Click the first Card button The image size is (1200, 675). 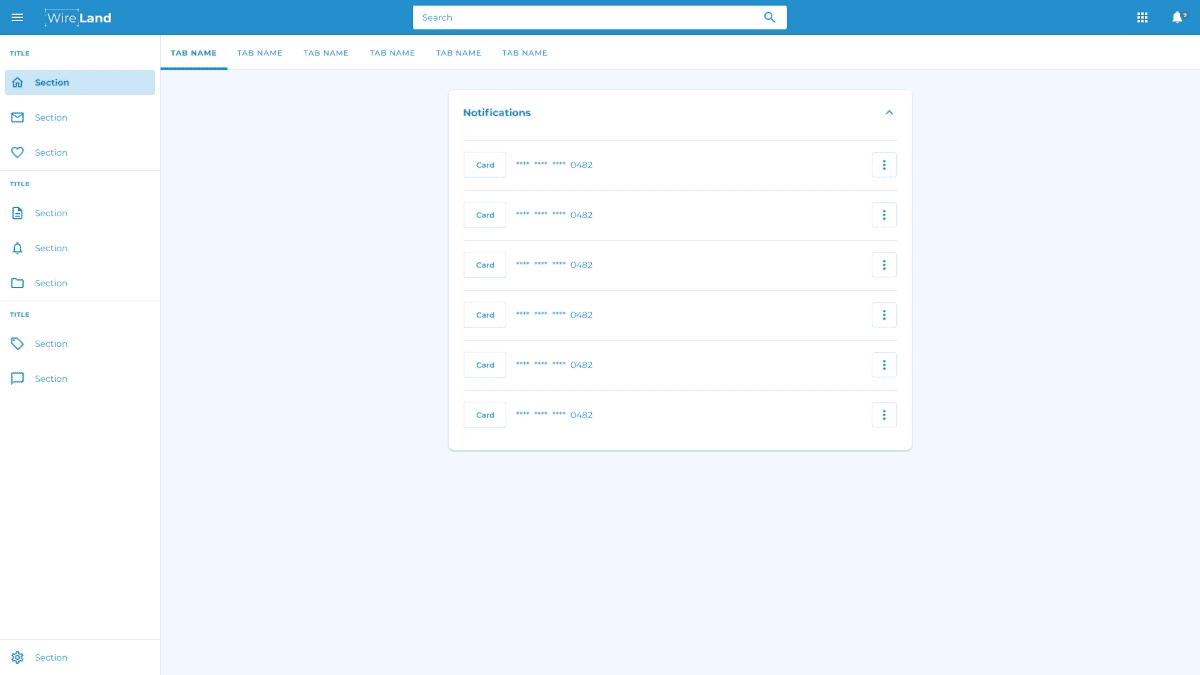pyautogui.click(x=485, y=165)
